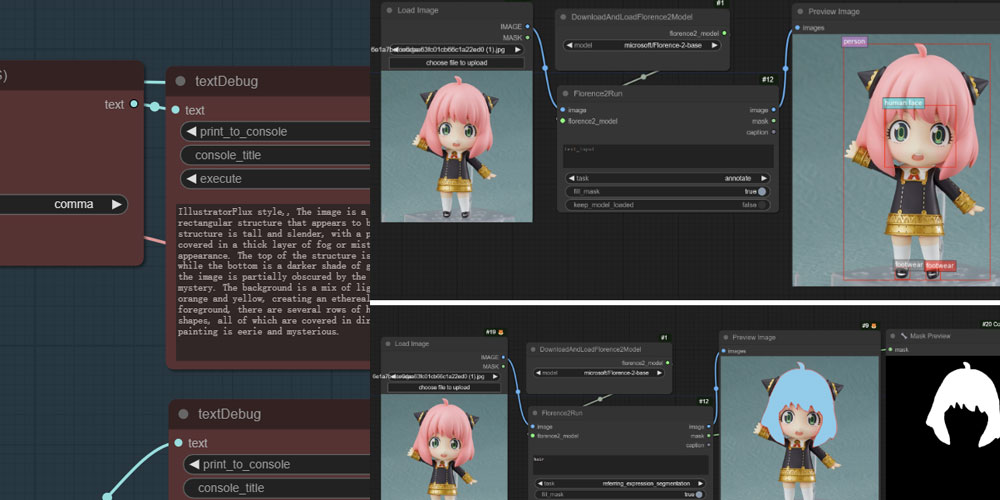Collapse the Florence2Run node with annotate task
This screenshot has width=1000, height=500.
pos(565,93)
